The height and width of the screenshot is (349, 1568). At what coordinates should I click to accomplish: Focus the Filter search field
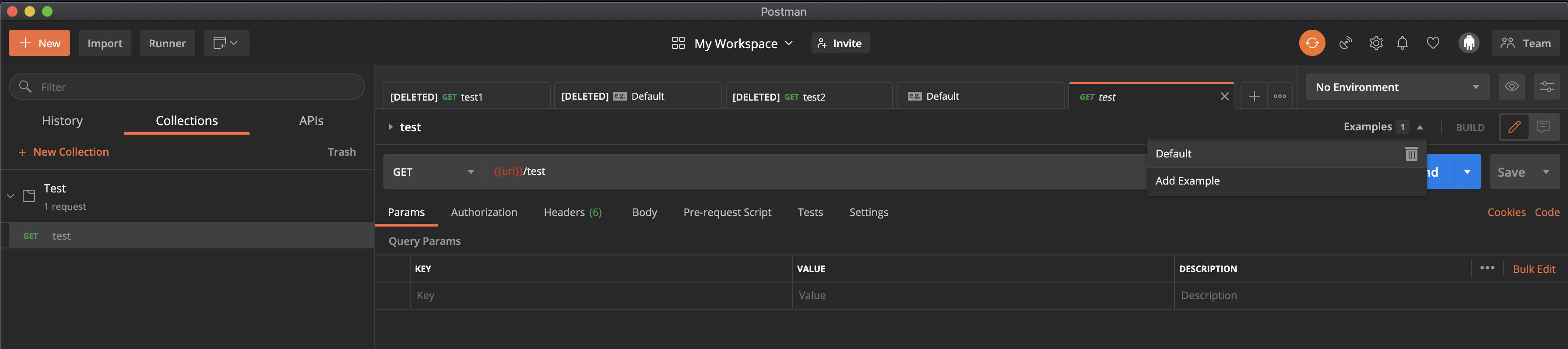[187, 87]
